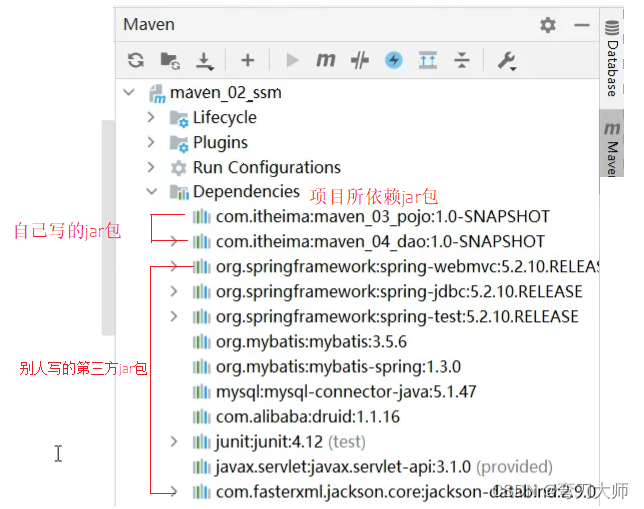Click the Lifecycle folder icon

179,118
